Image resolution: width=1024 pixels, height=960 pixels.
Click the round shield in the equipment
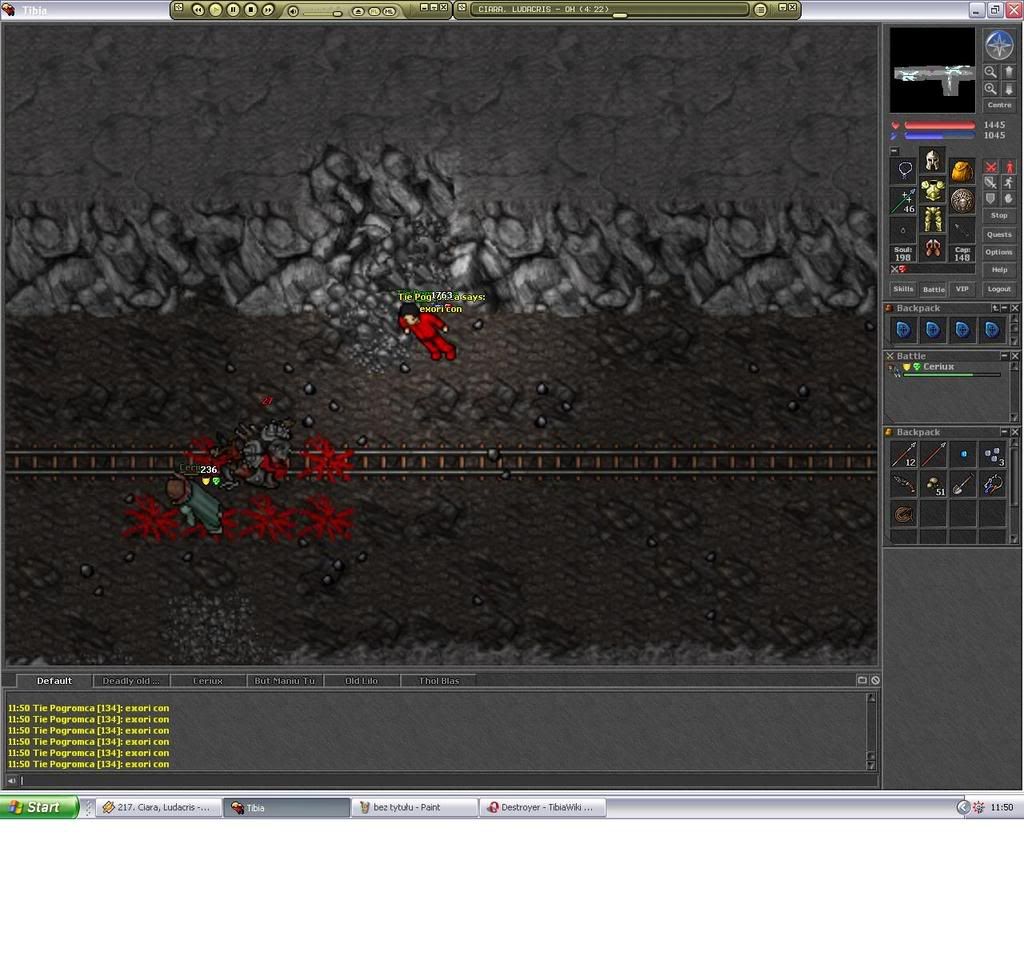pyautogui.click(x=962, y=200)
